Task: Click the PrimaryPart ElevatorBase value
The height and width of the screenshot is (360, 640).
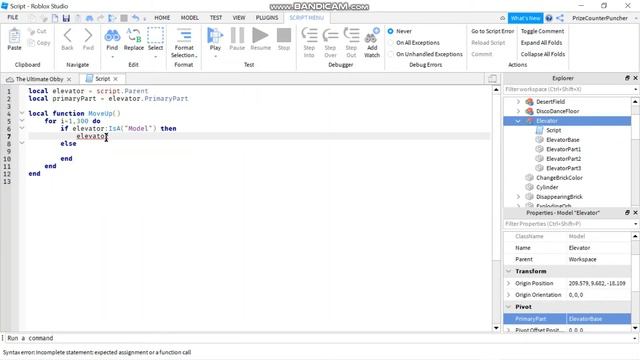Action: [598, 319]
